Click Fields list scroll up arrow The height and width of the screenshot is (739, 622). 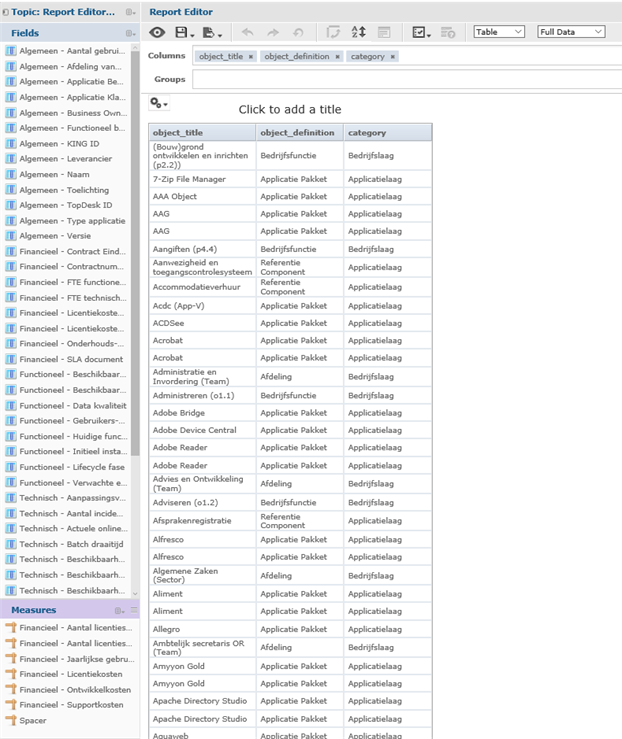(x=135, y=48)
